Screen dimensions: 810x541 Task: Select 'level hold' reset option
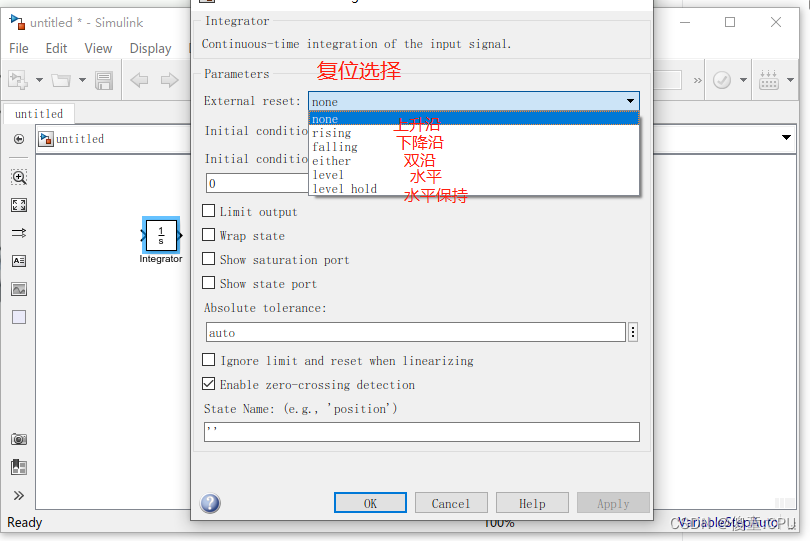474,189
